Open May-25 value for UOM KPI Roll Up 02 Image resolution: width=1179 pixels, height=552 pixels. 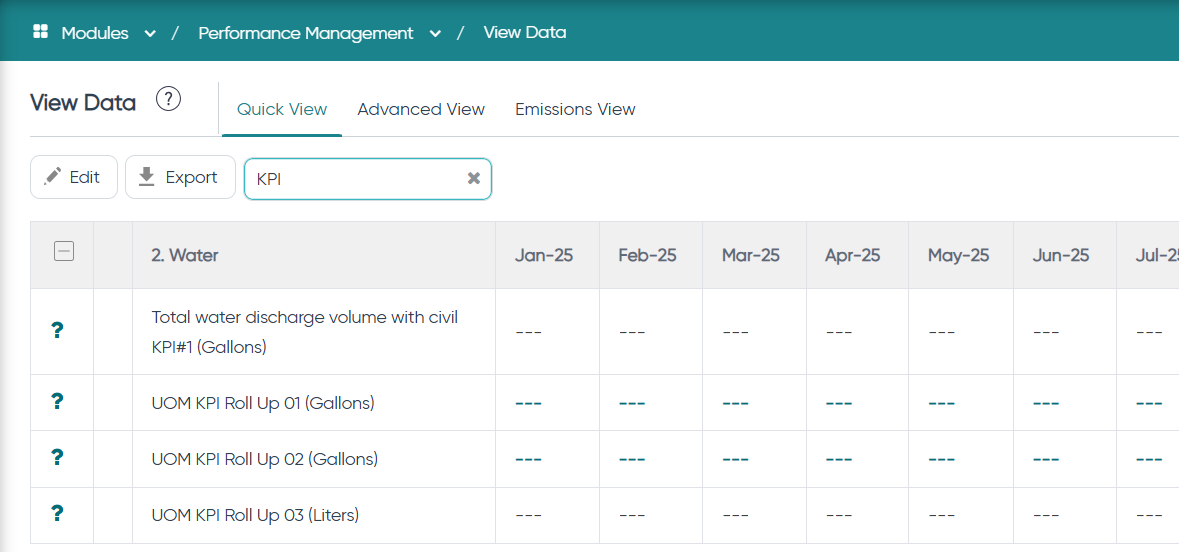(x=942, y=459)
